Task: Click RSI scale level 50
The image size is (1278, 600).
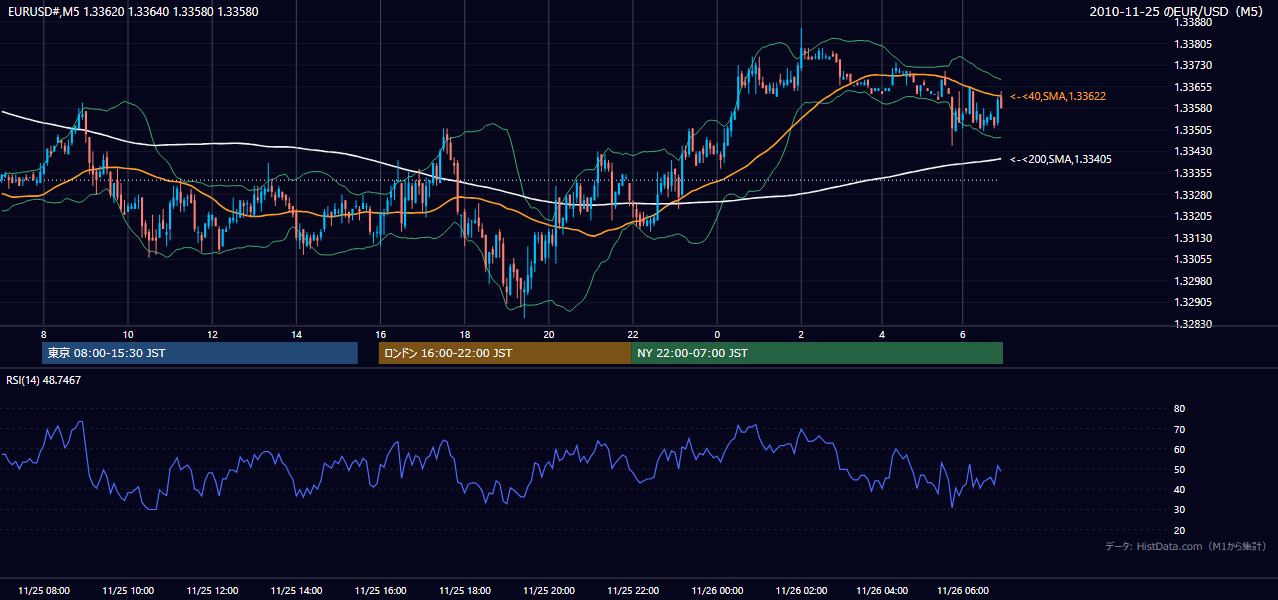Action: 1179,469
